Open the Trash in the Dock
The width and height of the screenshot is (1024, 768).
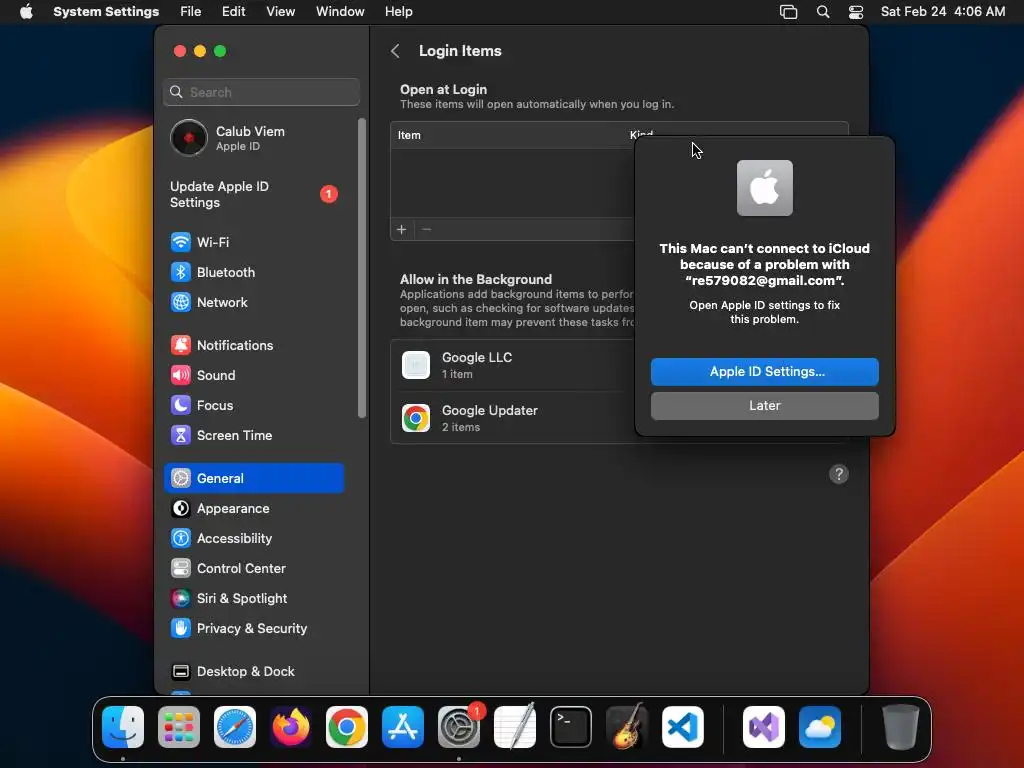[x=901, y=727]
